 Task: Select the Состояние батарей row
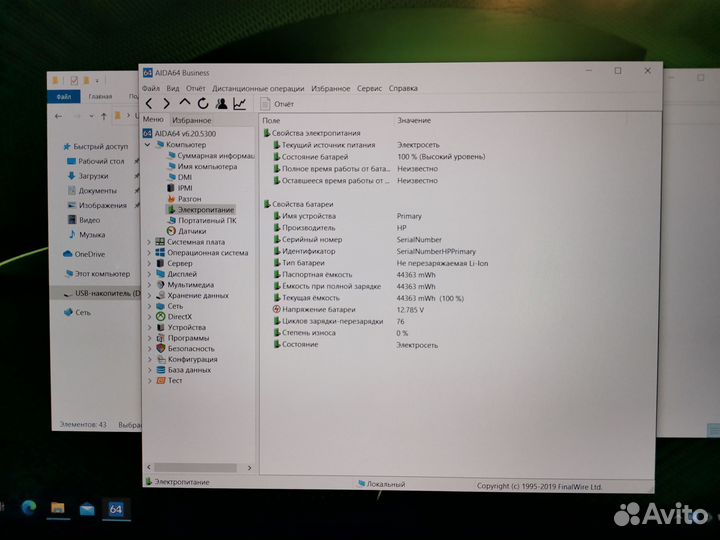tap(379, 157)
